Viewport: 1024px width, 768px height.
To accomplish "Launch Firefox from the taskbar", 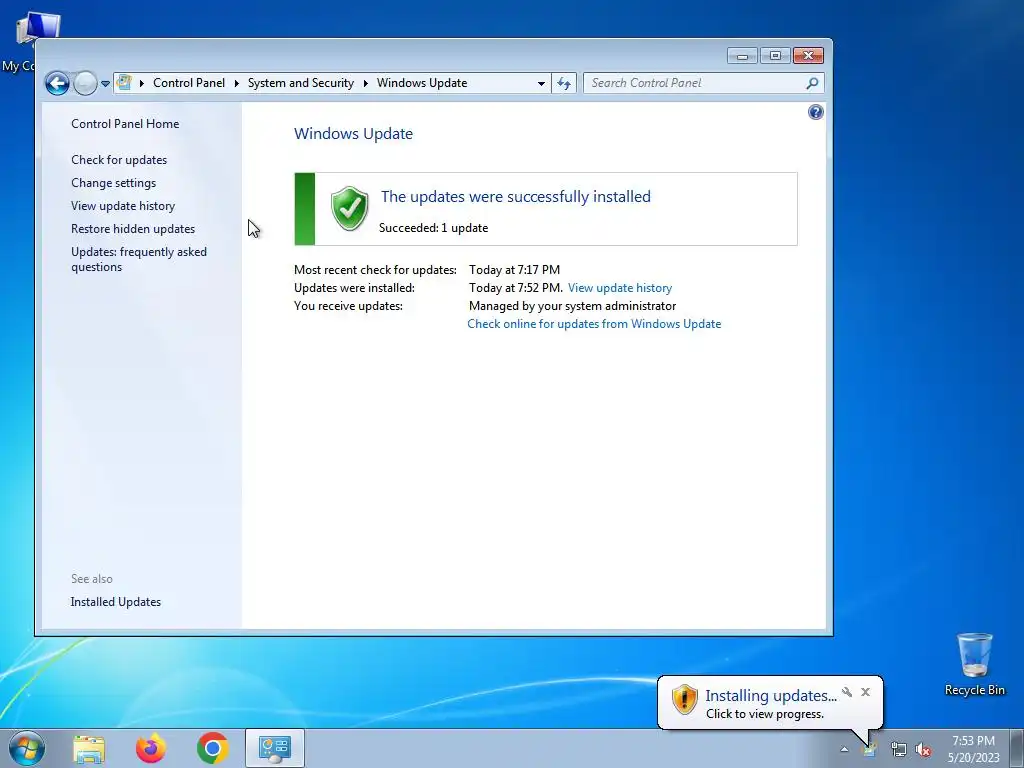I will click(151, 748).
